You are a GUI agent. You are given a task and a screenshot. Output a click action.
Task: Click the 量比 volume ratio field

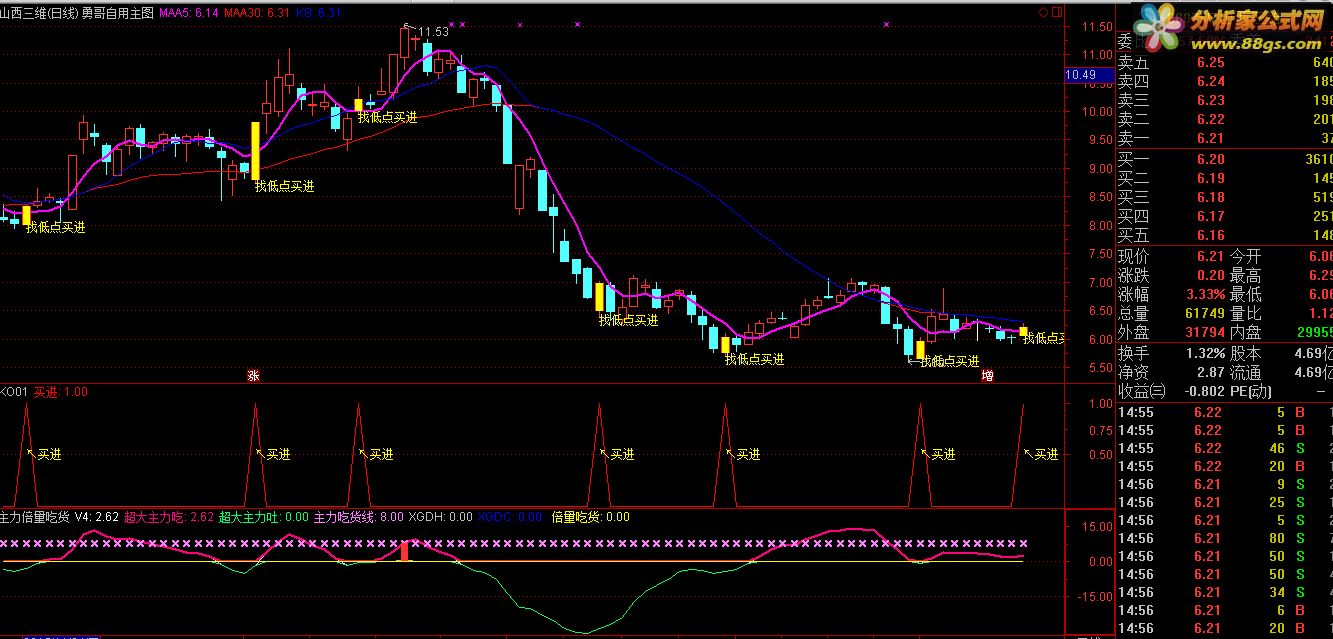1280,313
